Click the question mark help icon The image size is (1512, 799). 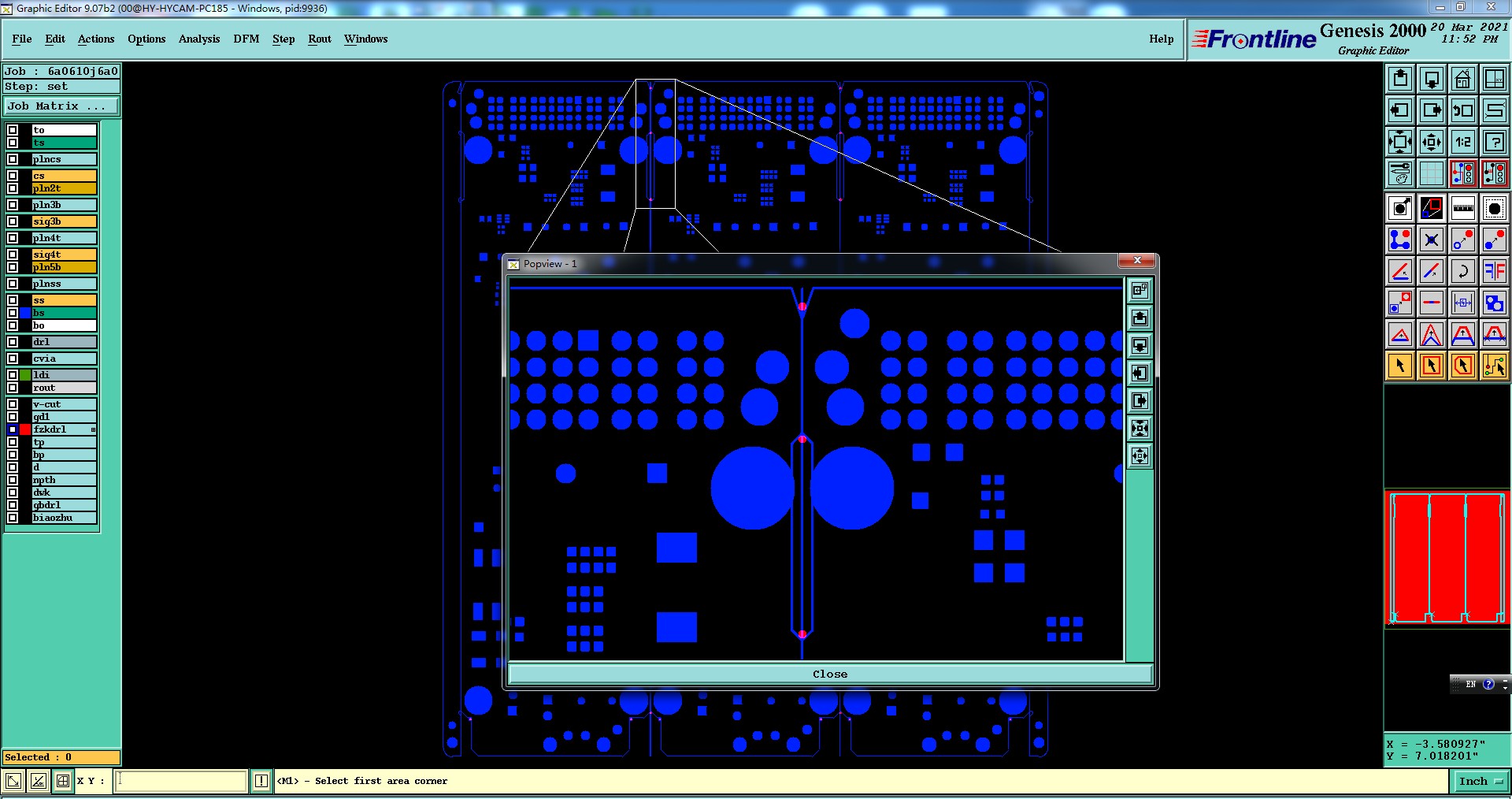tap(1495, 142)
